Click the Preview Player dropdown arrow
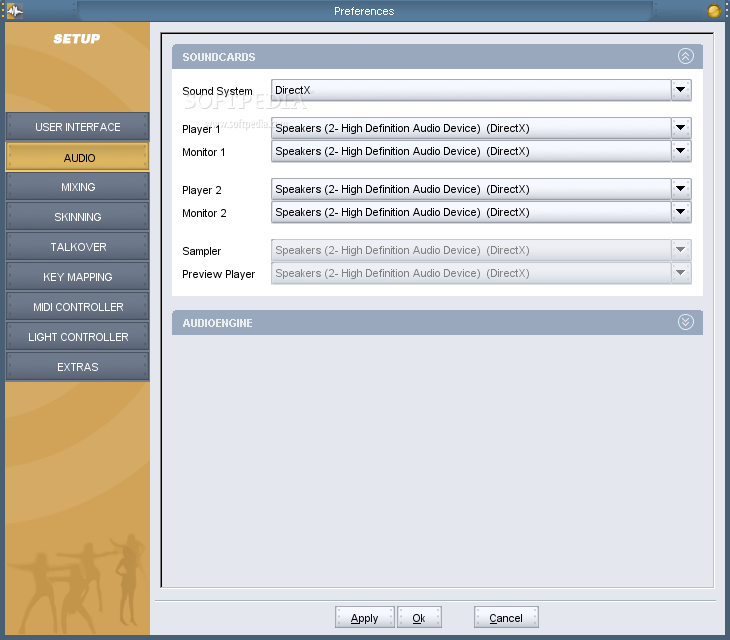Viewport: 730px width, 640px height. tap(681, 273)
